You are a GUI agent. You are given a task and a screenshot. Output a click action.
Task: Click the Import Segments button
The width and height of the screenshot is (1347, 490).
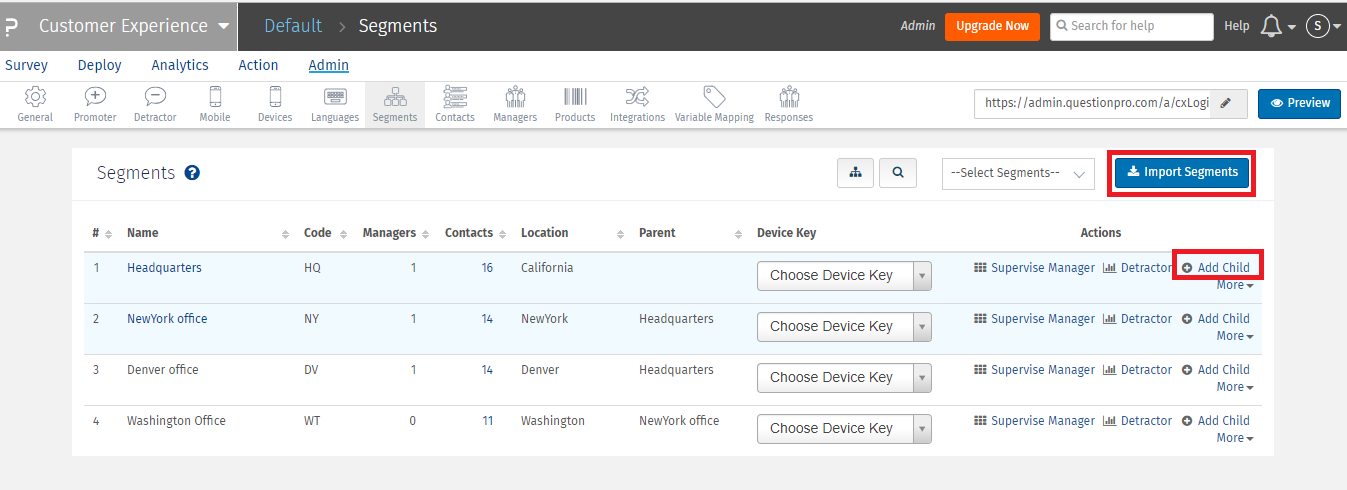1182,172
